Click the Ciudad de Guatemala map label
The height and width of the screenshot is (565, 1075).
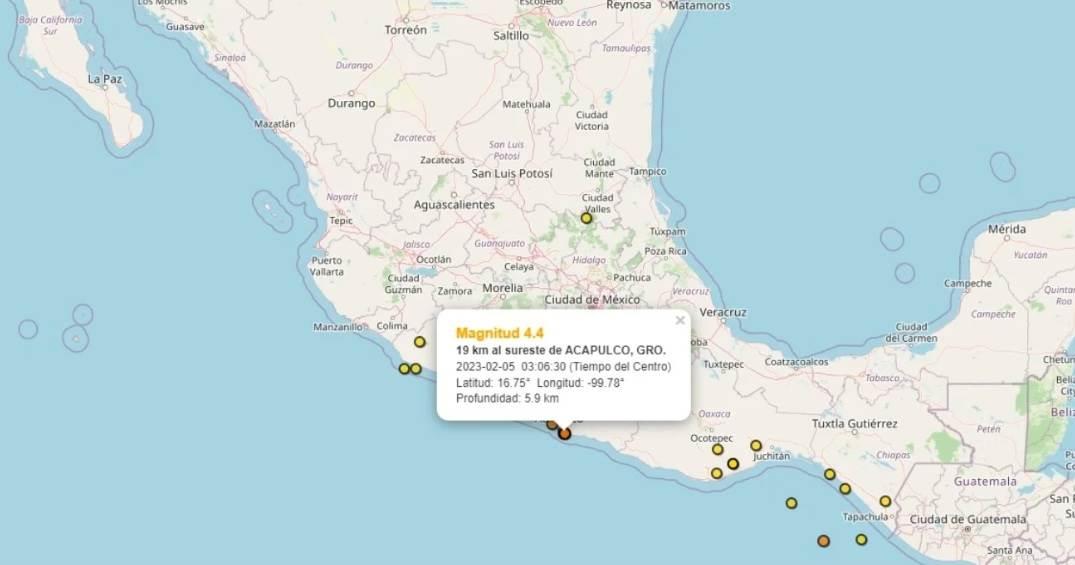coord(967,519)
